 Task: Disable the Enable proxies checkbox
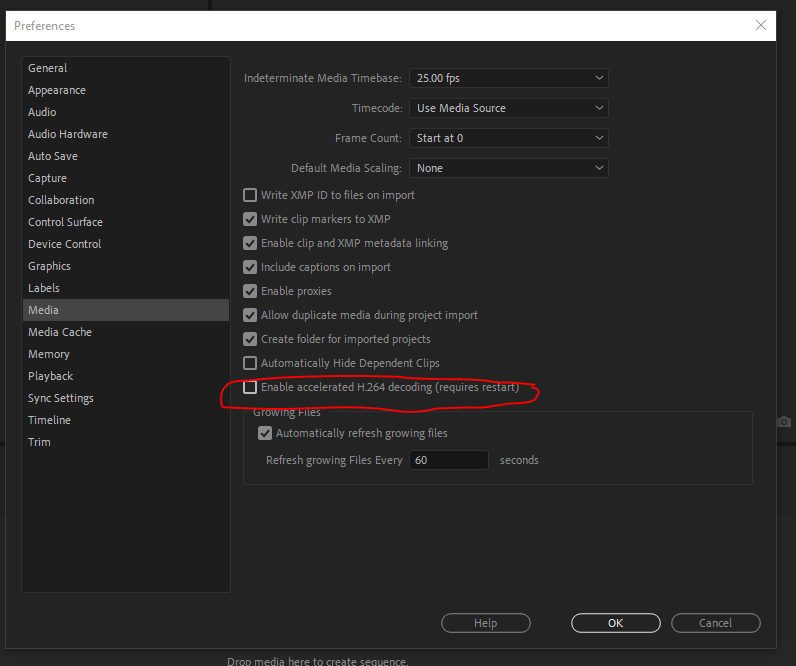pyautogui.click(x=250, y=291)
